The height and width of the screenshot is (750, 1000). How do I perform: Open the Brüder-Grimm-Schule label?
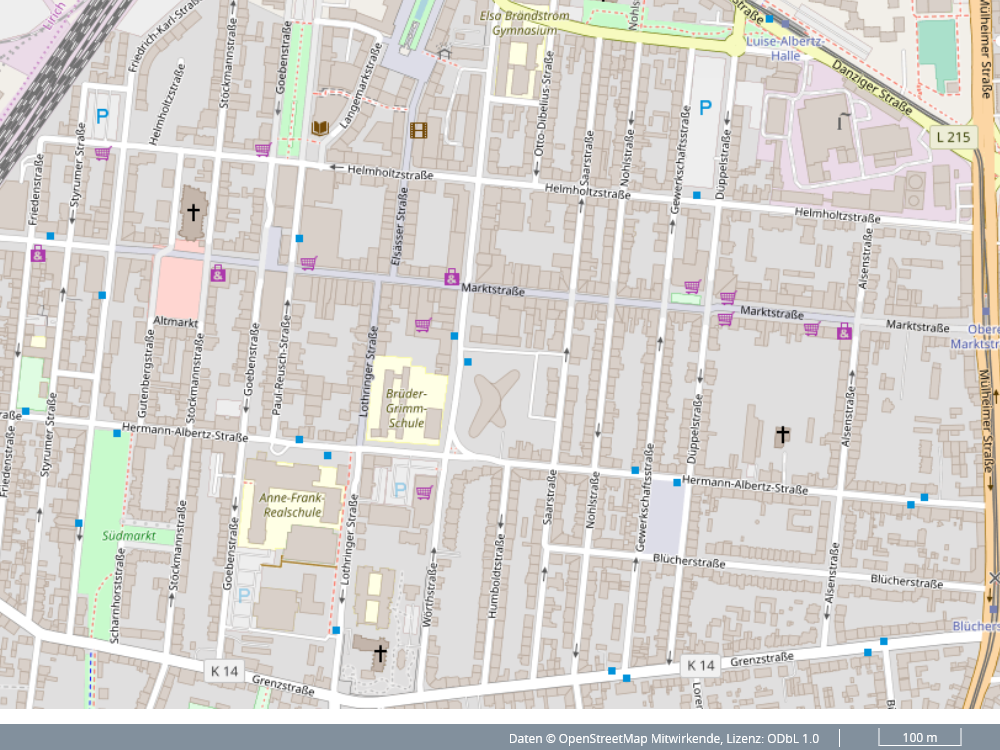click(x=406, y=409)
